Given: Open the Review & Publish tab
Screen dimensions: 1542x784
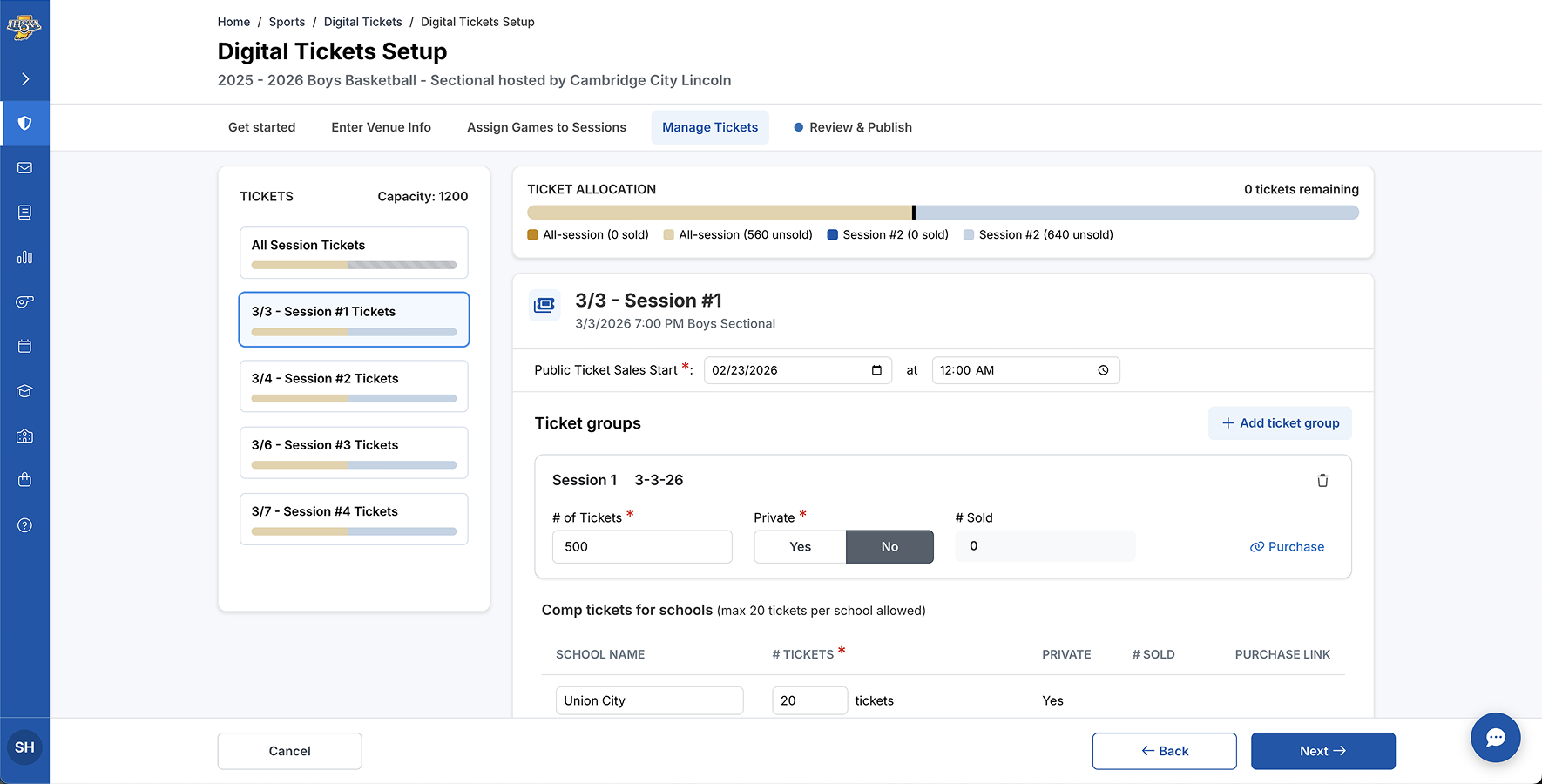Looking at the screenshot, I should 853,127.
